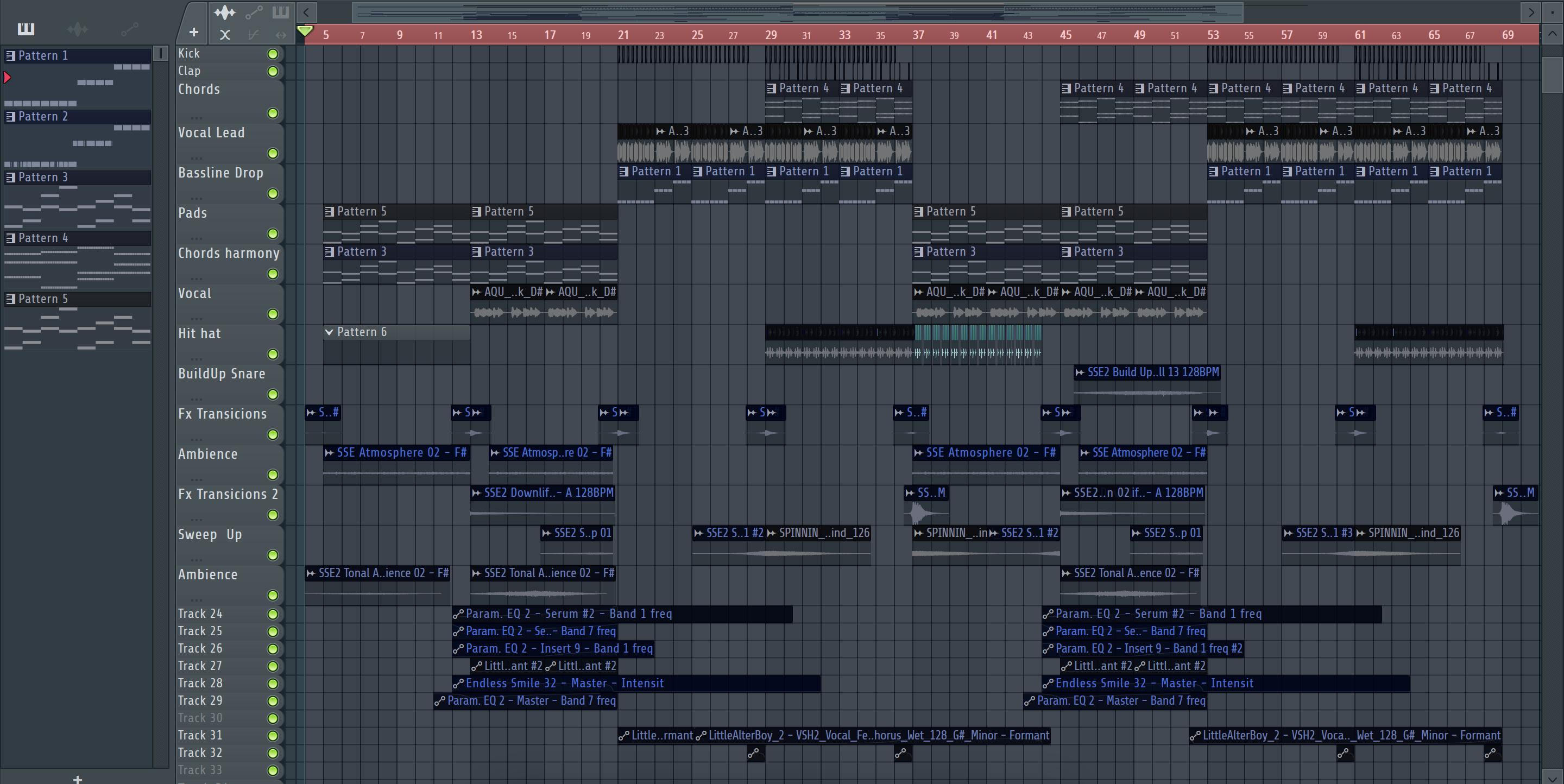Select the Track 24 header
The width and height of the screenshot is (1564, 784).
(230, 614)
